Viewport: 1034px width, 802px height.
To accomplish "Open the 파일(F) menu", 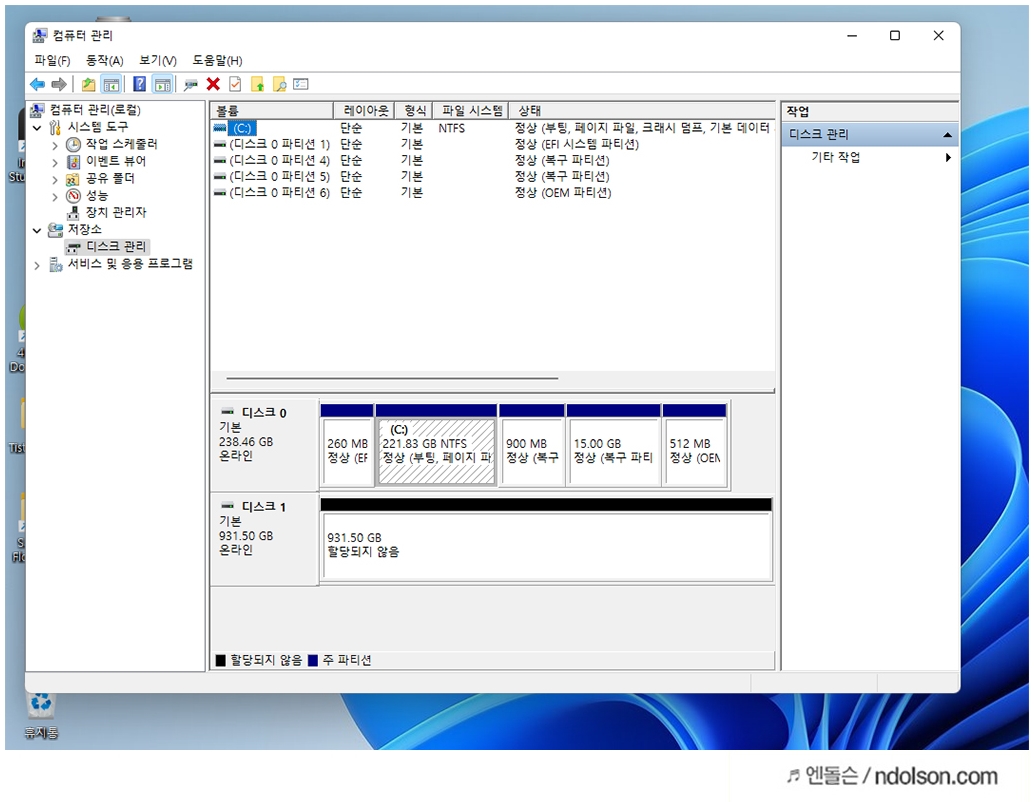I will pyautogui.click(x=52, y=61).
